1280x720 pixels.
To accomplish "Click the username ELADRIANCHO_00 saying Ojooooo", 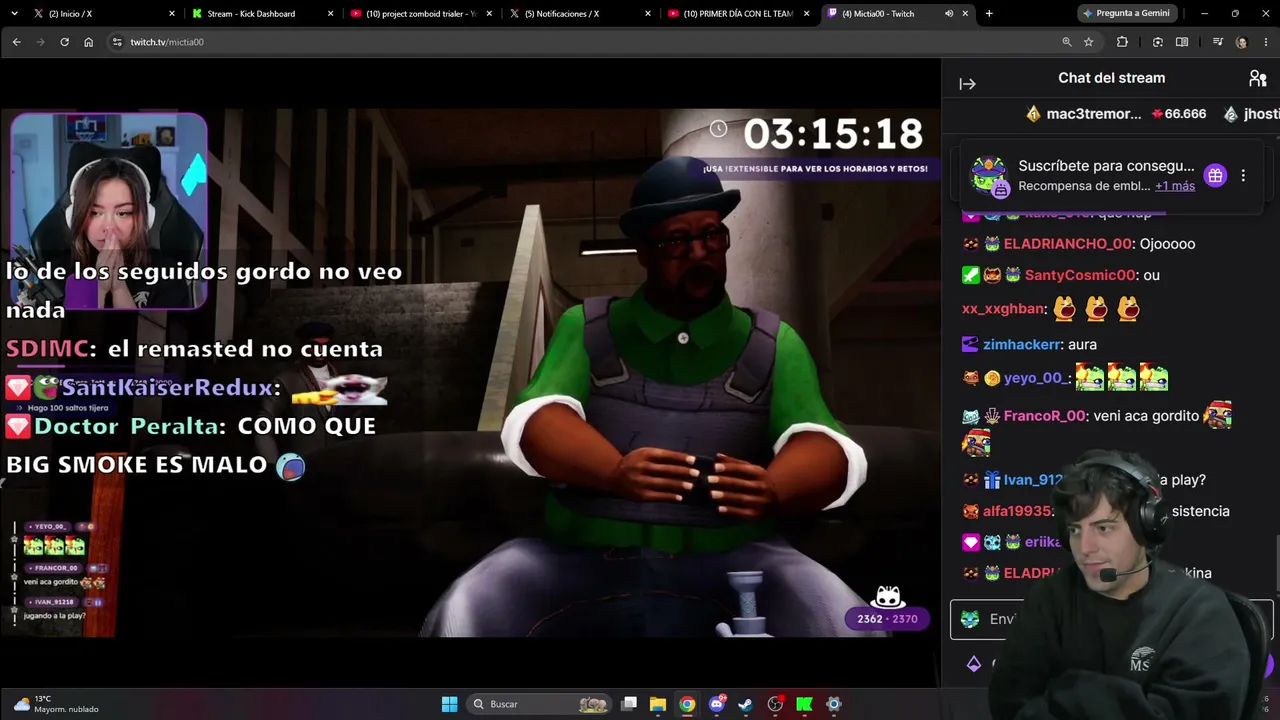I will (x=1068, y=244).
